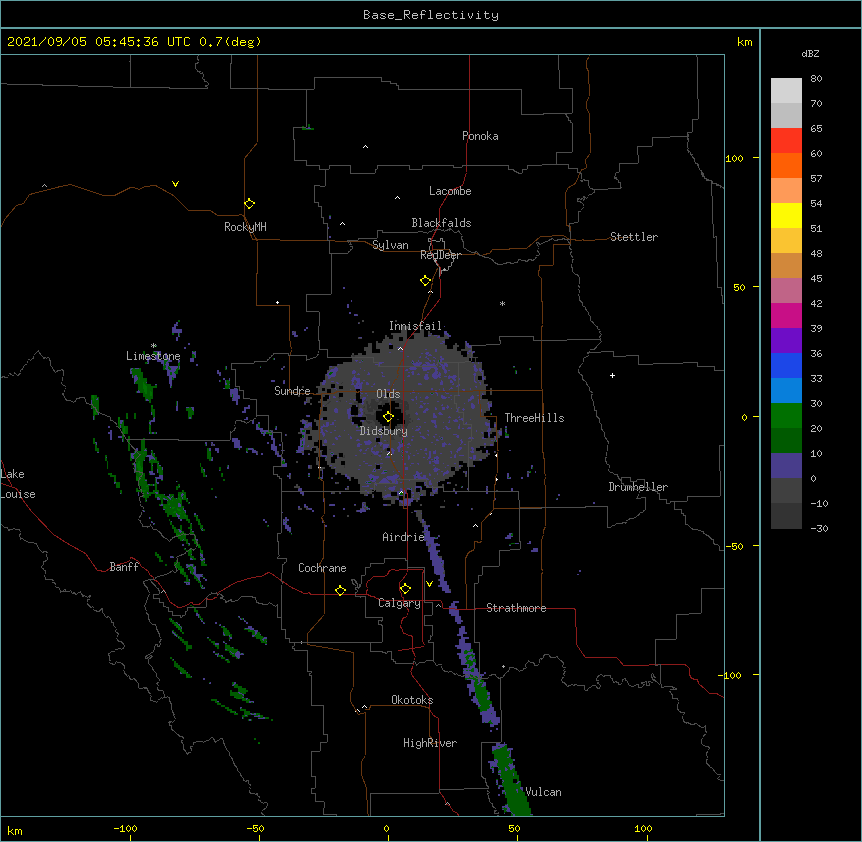The width and height of the screenshot is (862, 842).
Task: Click the Okotoks city label
Action: 412,700
